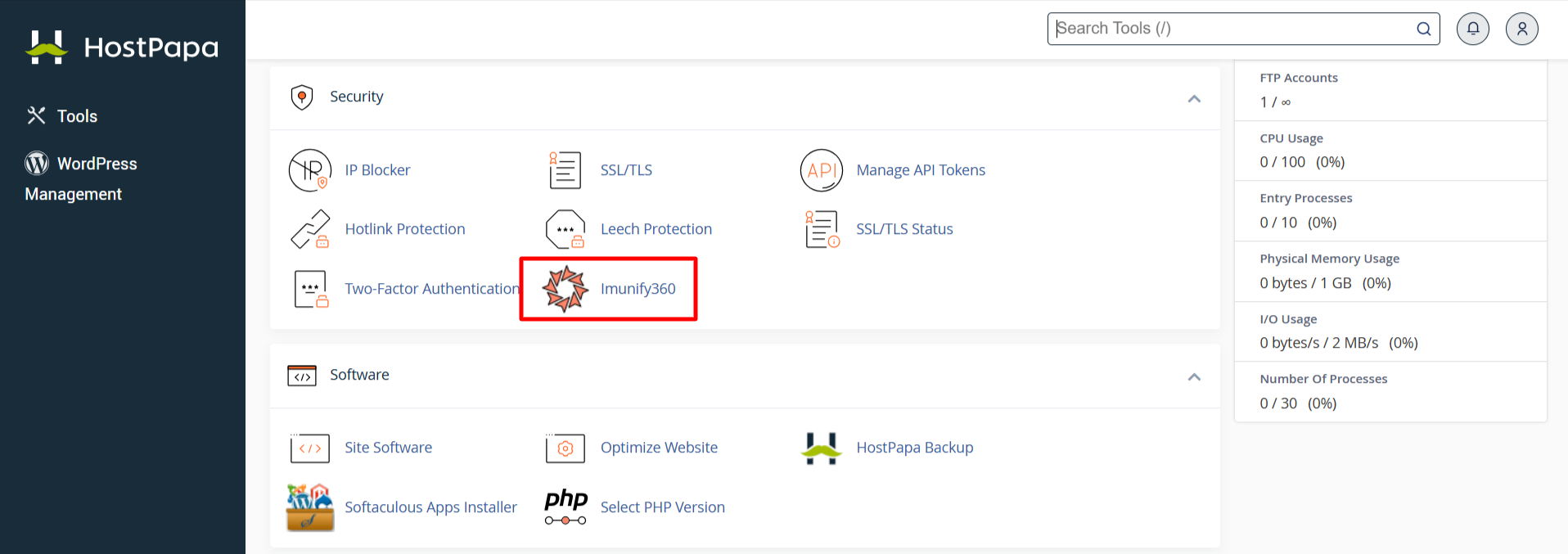The width and height of the screenshot is (1568, 554).
Task: Click the HostPapa Backup icon
Action: click(822, 448)
